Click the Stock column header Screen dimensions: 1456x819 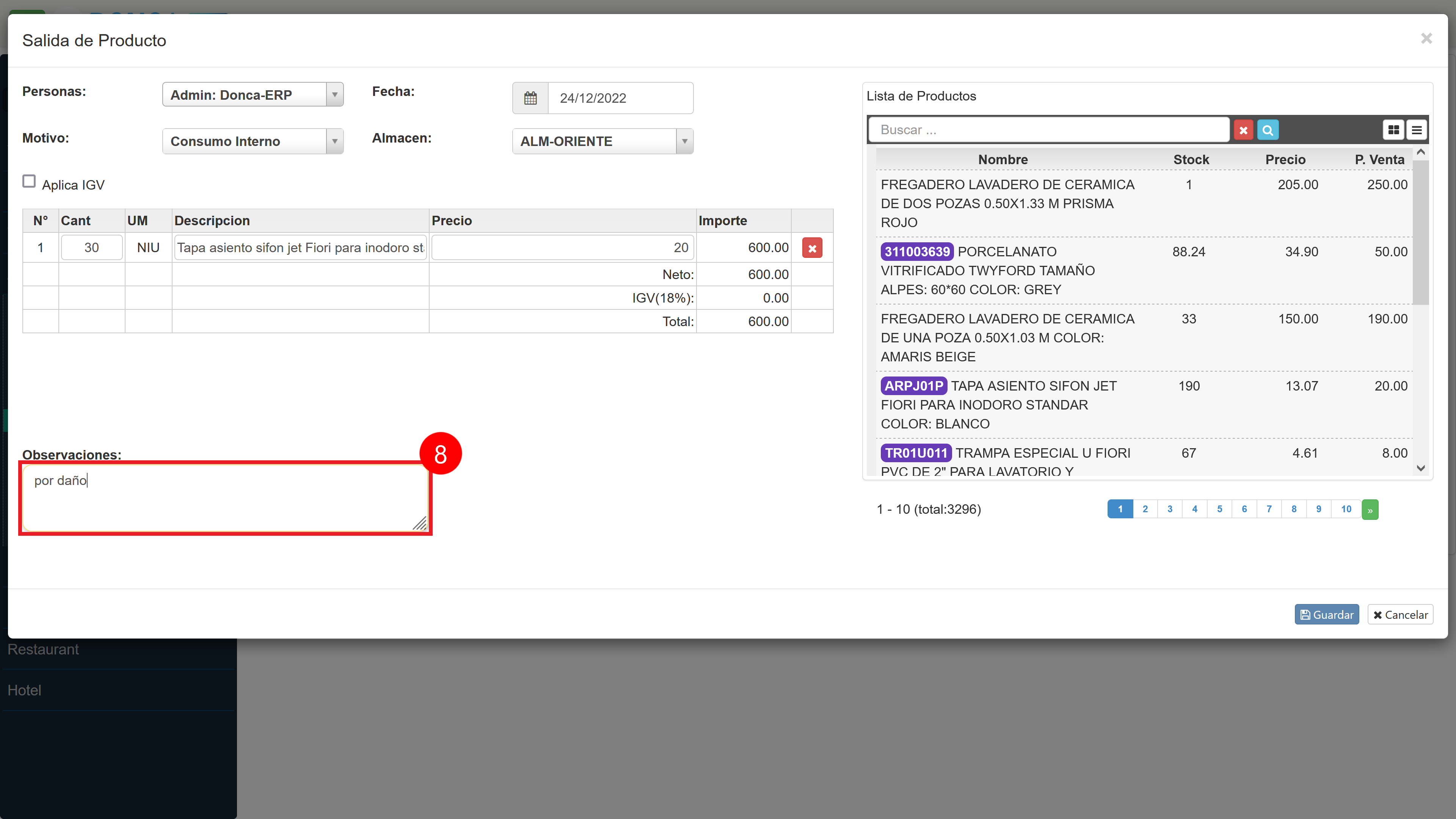click(x=1191, y=160)
